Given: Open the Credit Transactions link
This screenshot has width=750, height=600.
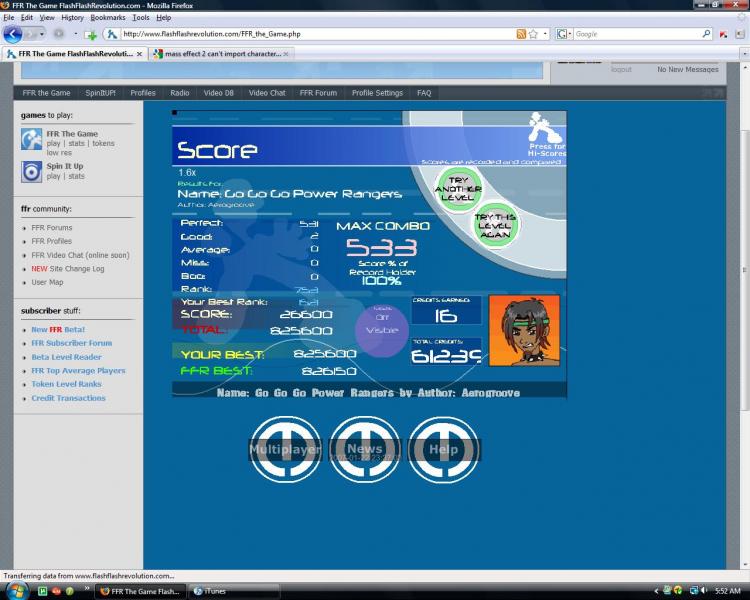Looking at the screenshot, I should [x=68, y=398].
